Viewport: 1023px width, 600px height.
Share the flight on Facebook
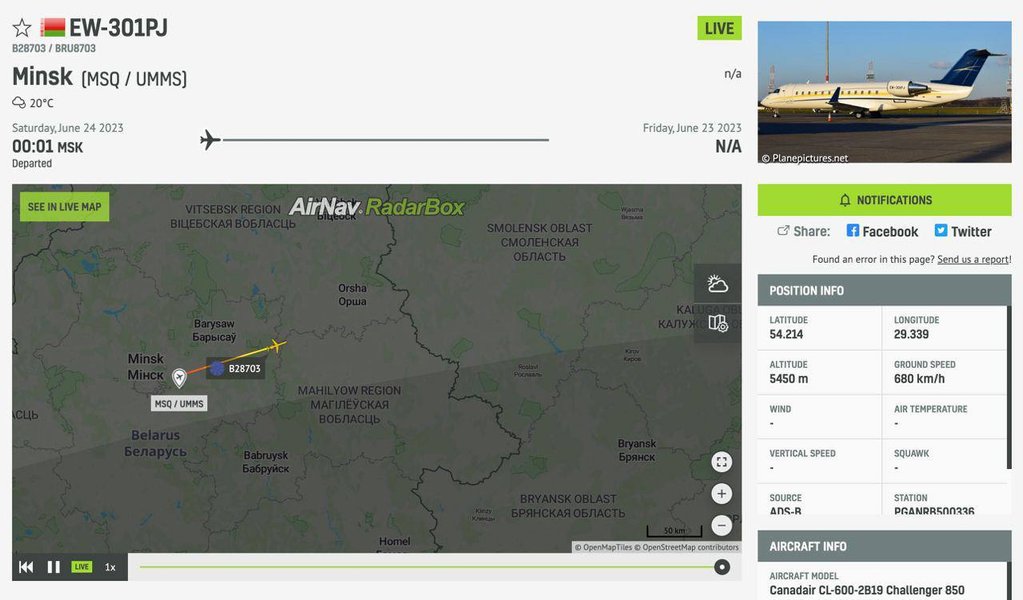882,232
